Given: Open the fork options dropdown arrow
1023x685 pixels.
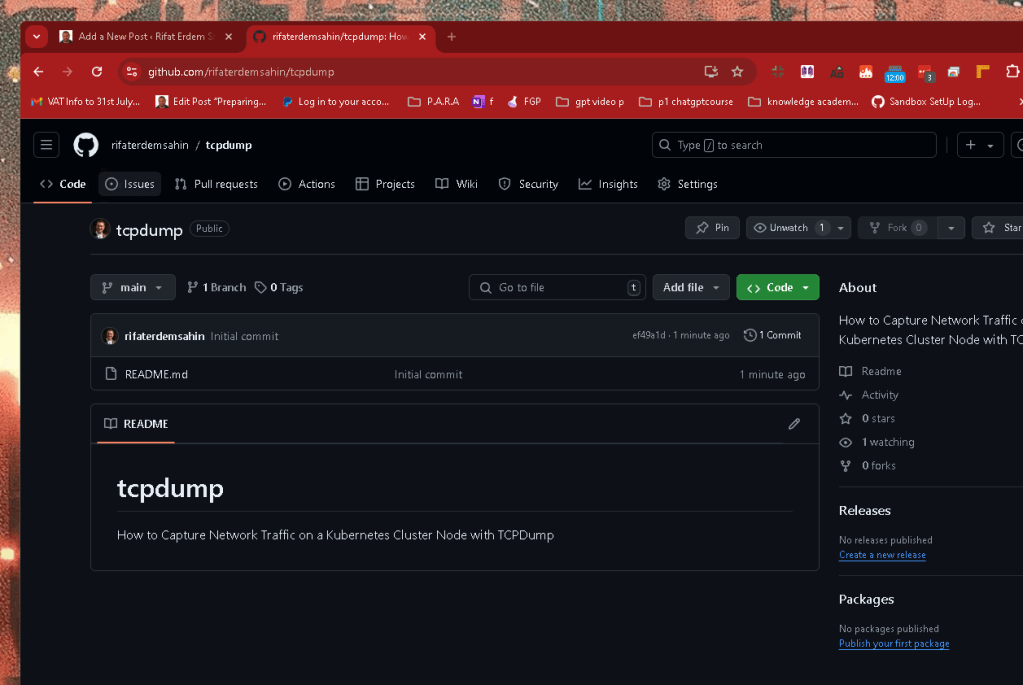Looking at the screenshot, I should tap(951, 228).
